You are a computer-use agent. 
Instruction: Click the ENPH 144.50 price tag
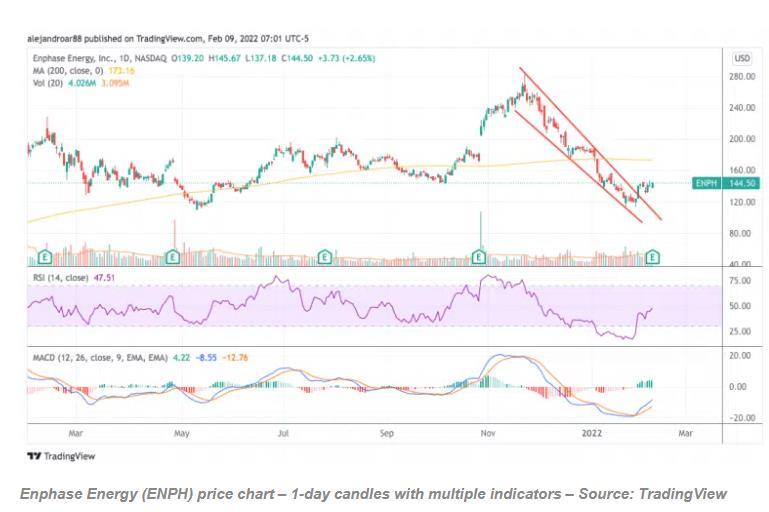click(x=726, y=183)
